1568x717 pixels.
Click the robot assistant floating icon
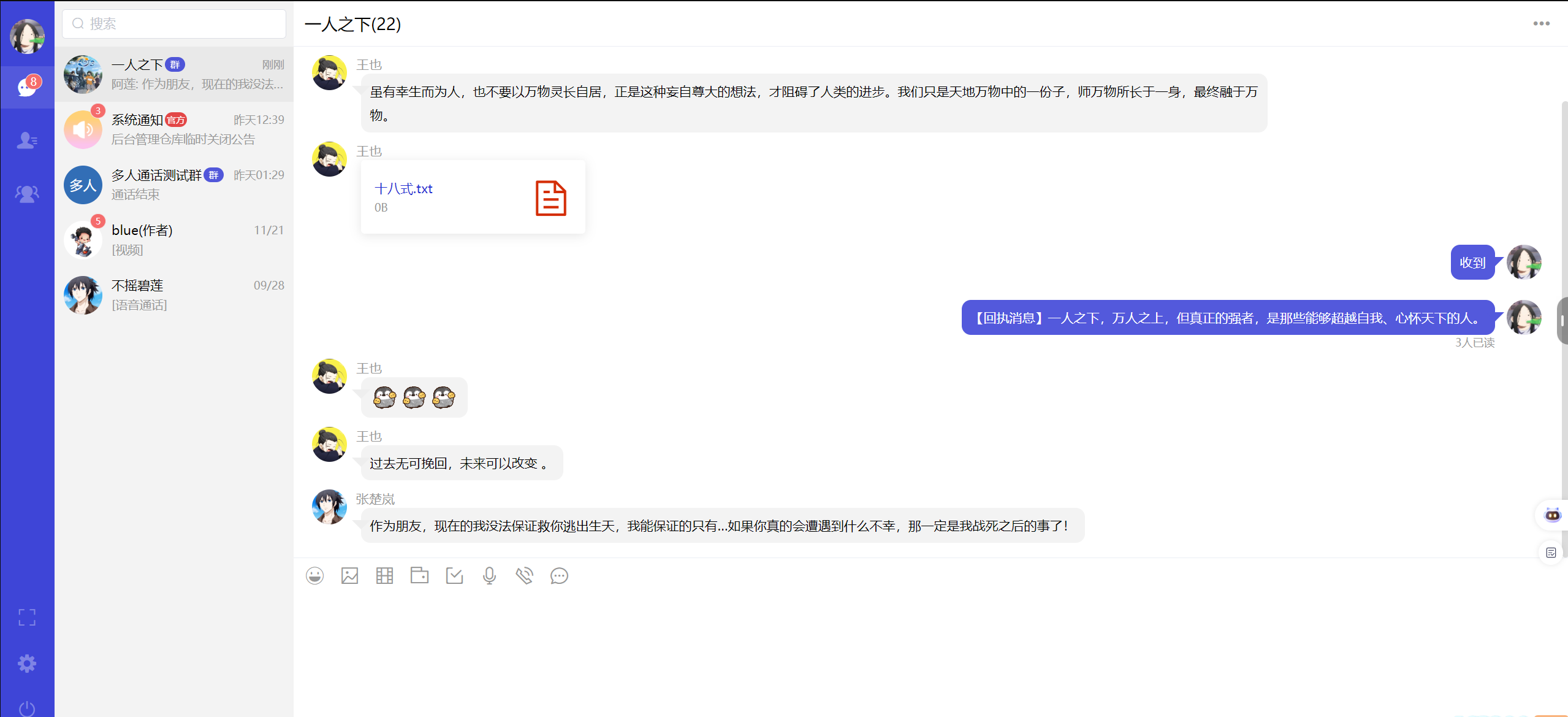1552,515
